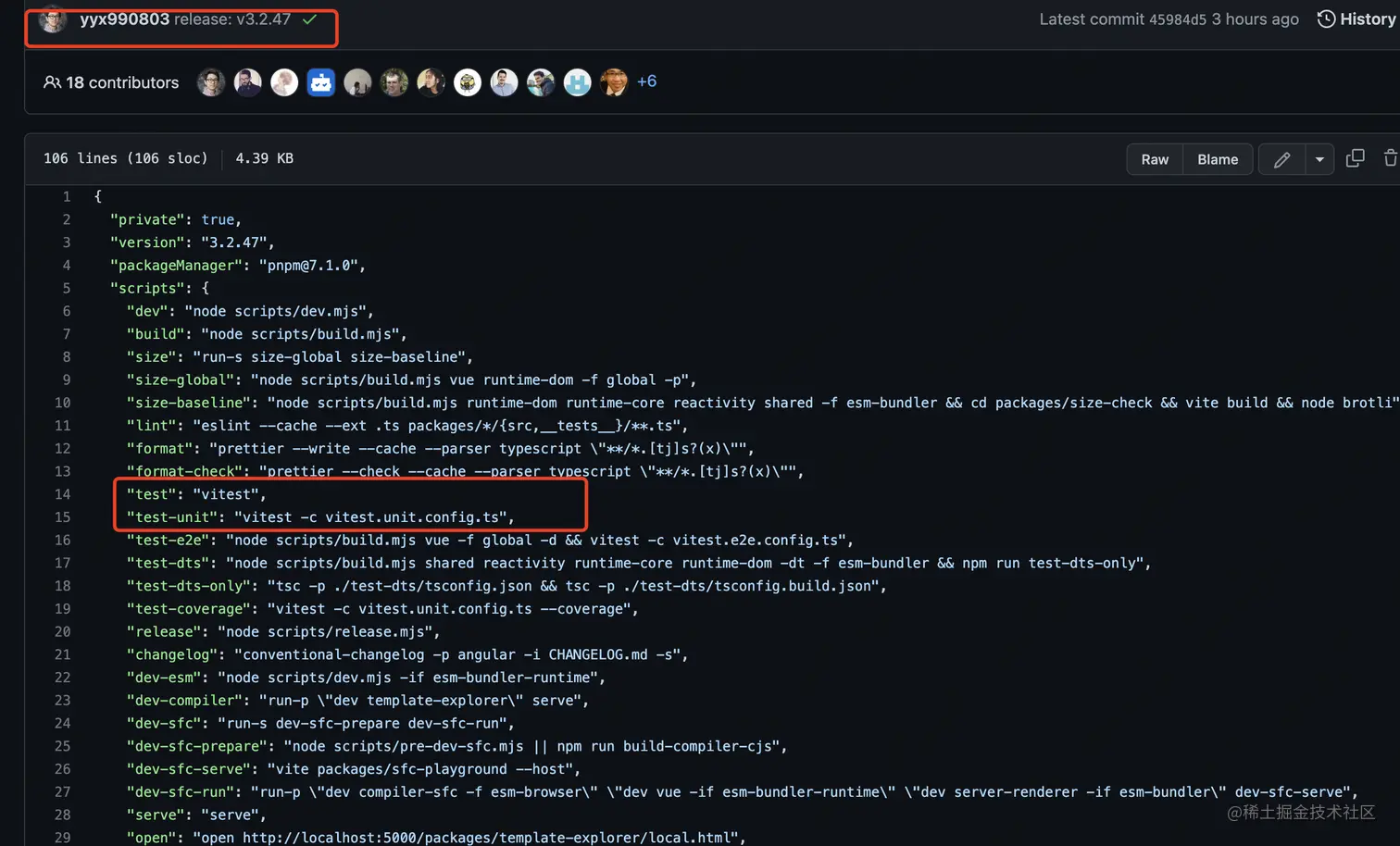Select line number 25

point(62,746)
